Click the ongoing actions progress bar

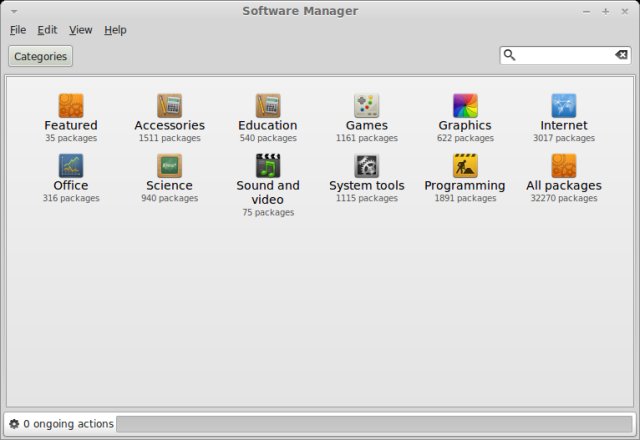coord(373,424)
